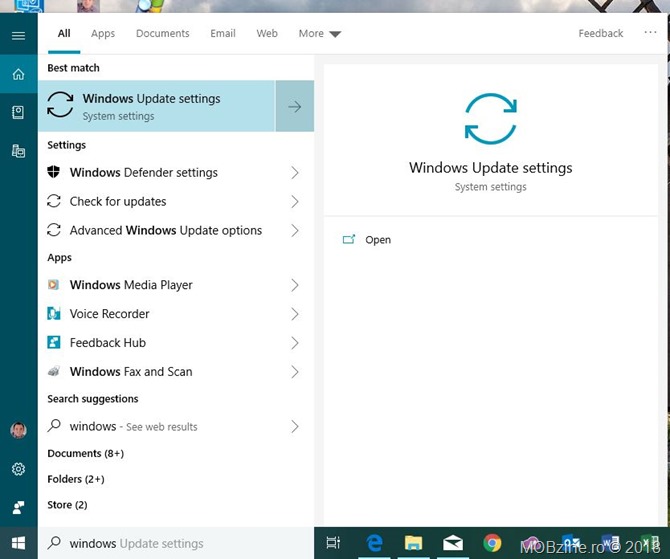
Task: Click the Voice Recorder app icon
Action: [x=53, y=314]
